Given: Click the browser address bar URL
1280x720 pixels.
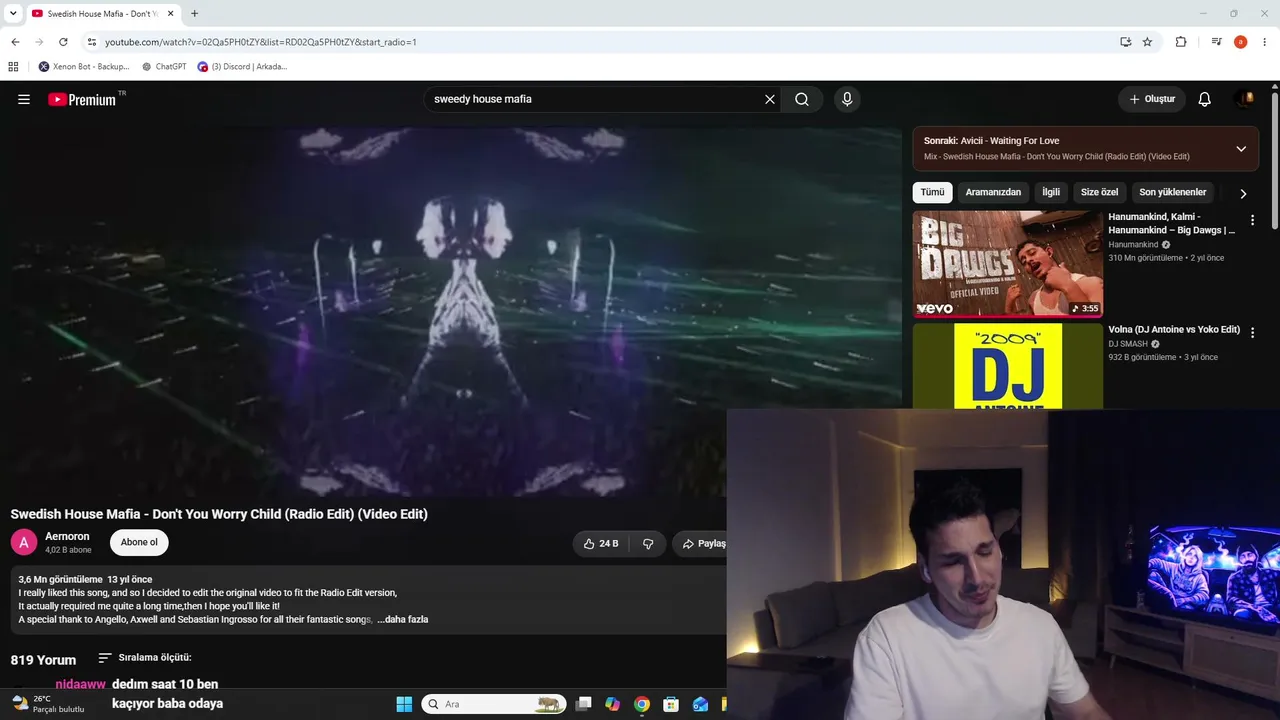Looking at the screenshot, I should coord(261,42).
